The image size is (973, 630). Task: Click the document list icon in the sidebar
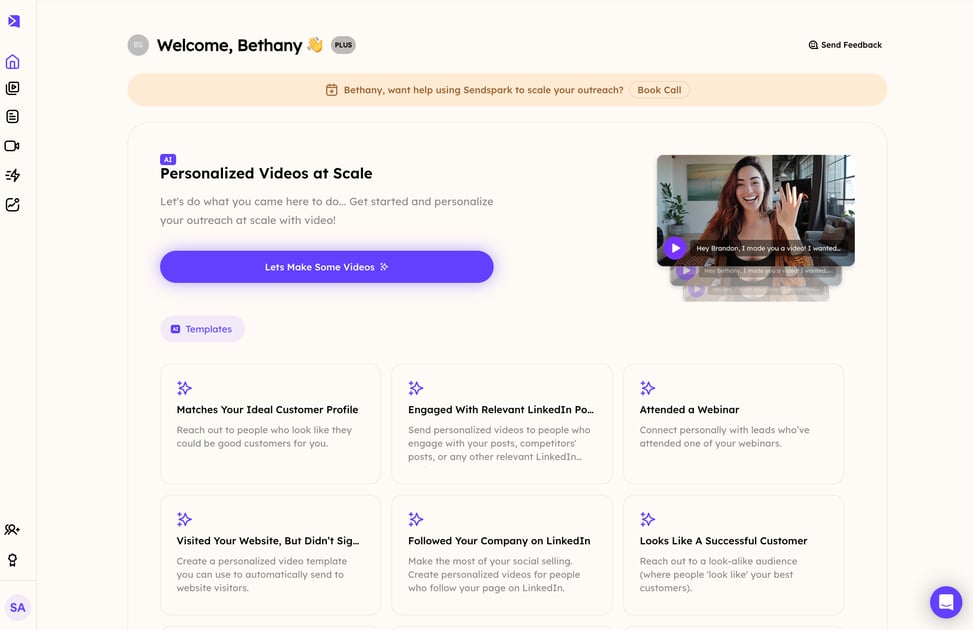(13, 117)
